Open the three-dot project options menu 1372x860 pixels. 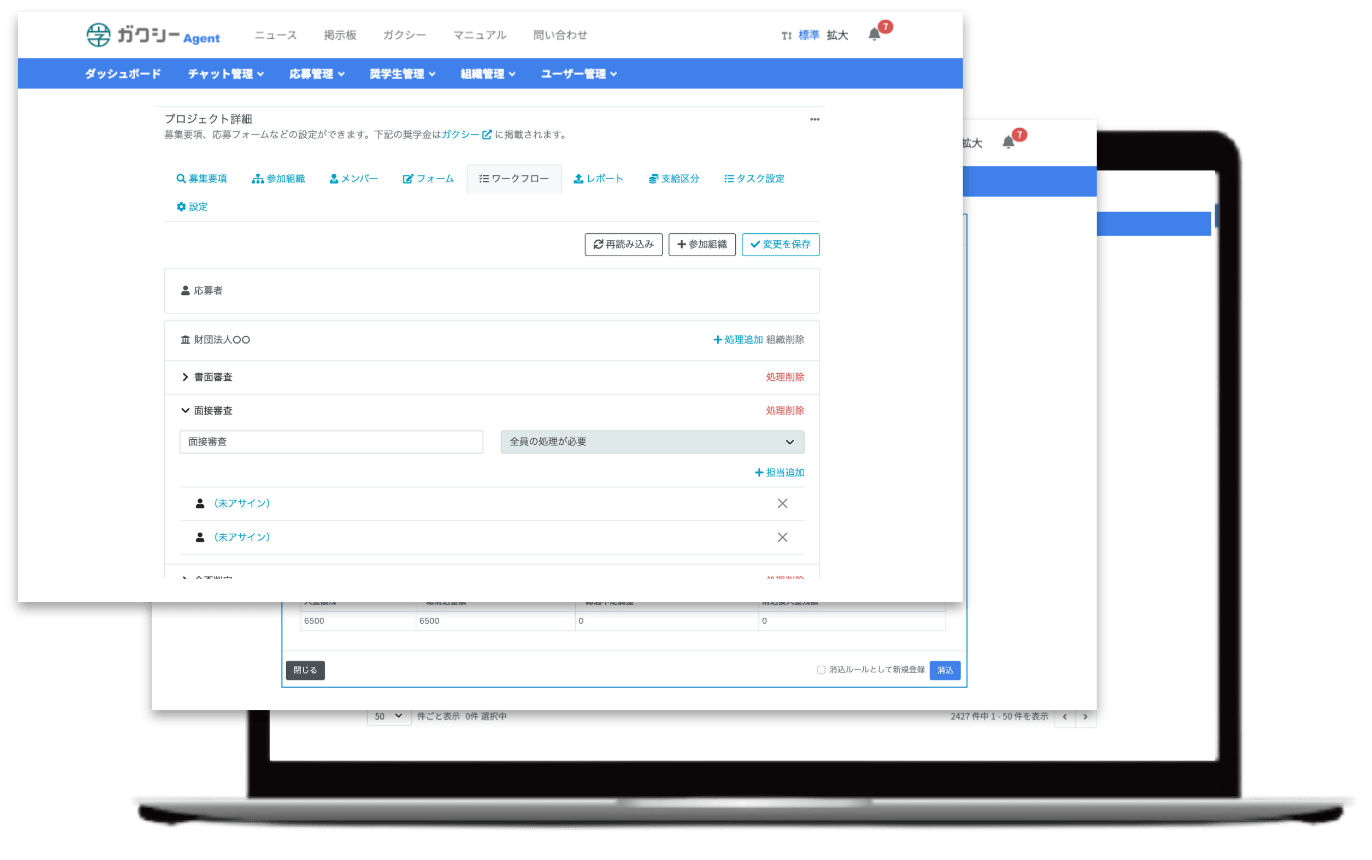tap(815, 119)
